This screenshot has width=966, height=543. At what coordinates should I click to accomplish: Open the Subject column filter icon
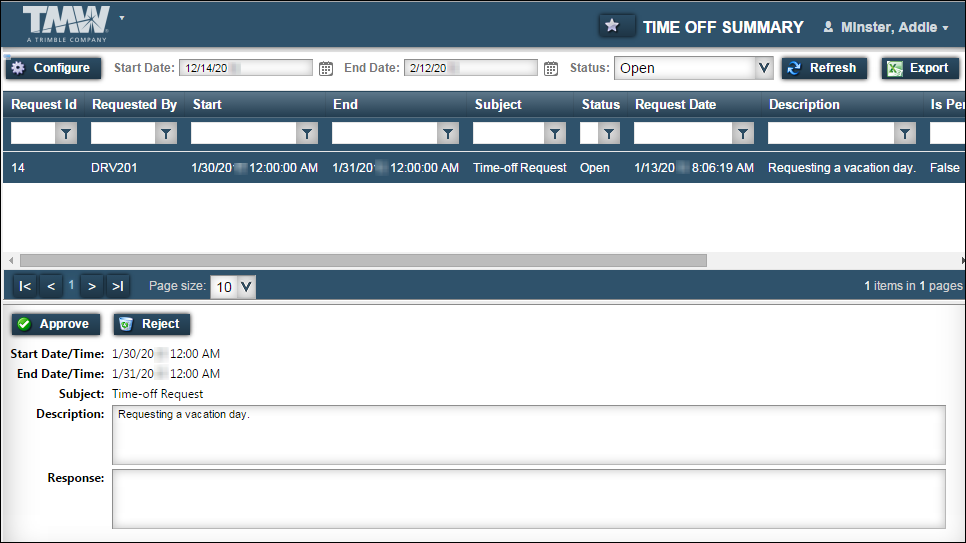click(x=555, y=133)
